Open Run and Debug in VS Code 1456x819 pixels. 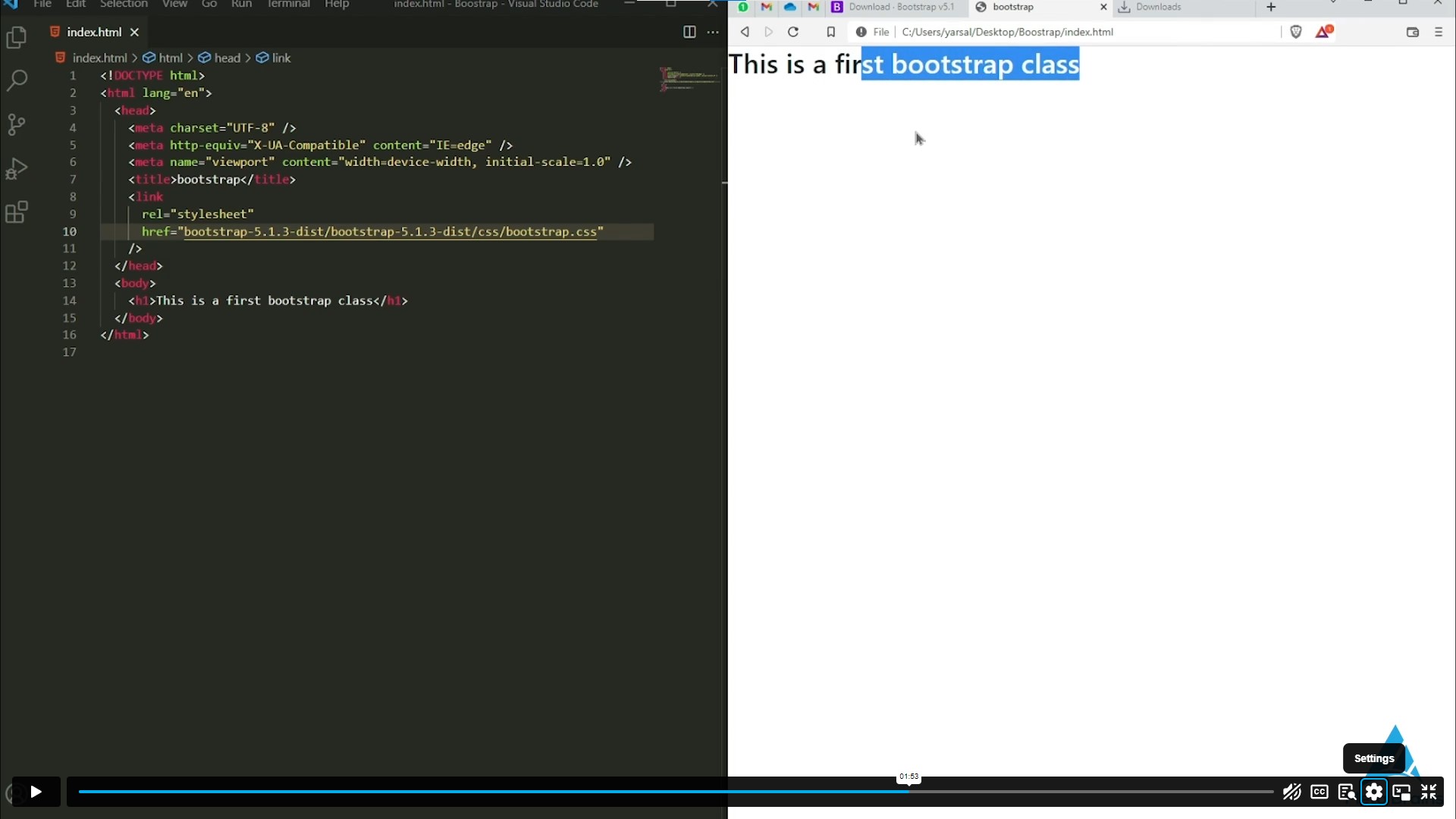tap(16, 168)
